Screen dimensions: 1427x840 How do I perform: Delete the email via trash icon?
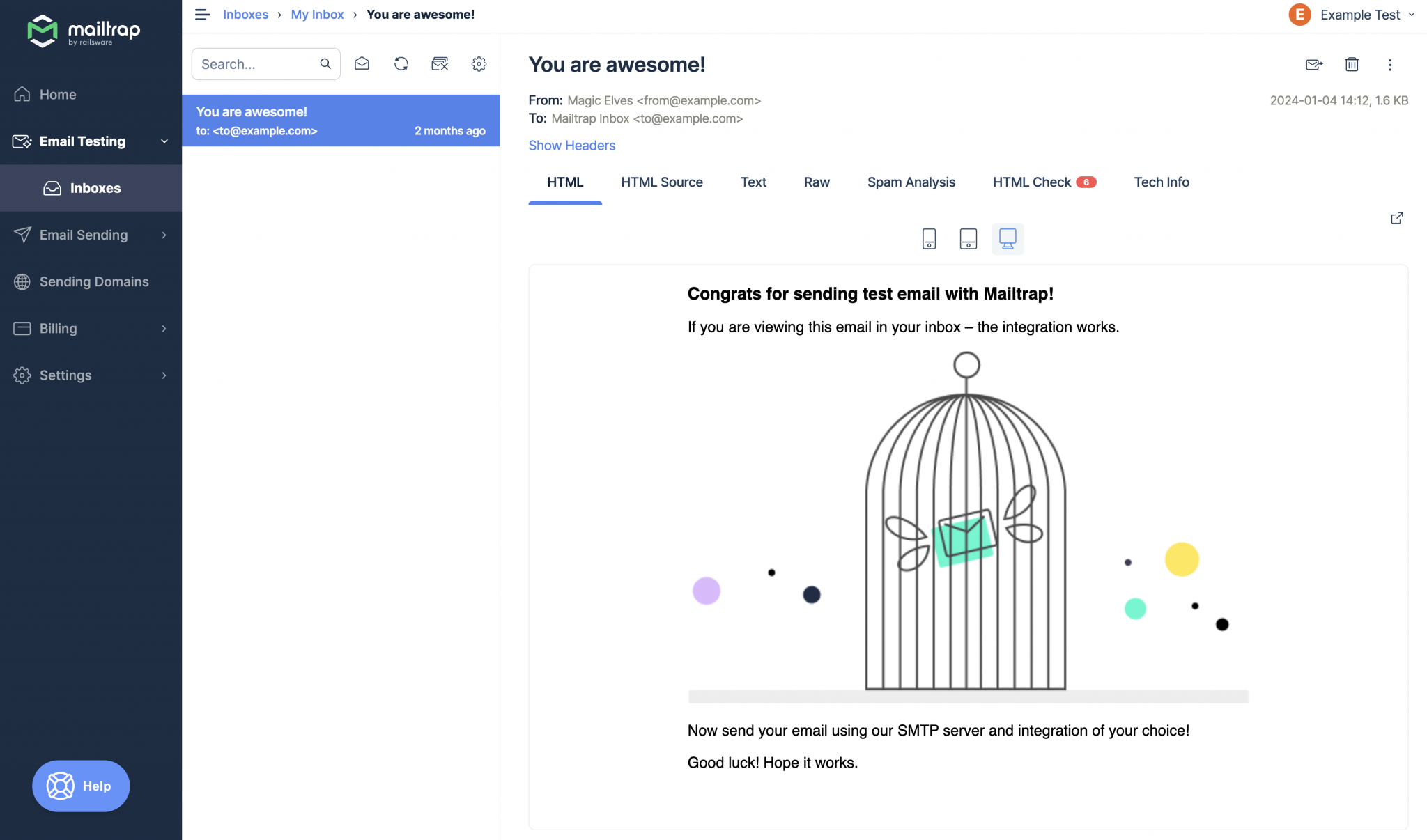point(1352,65)
